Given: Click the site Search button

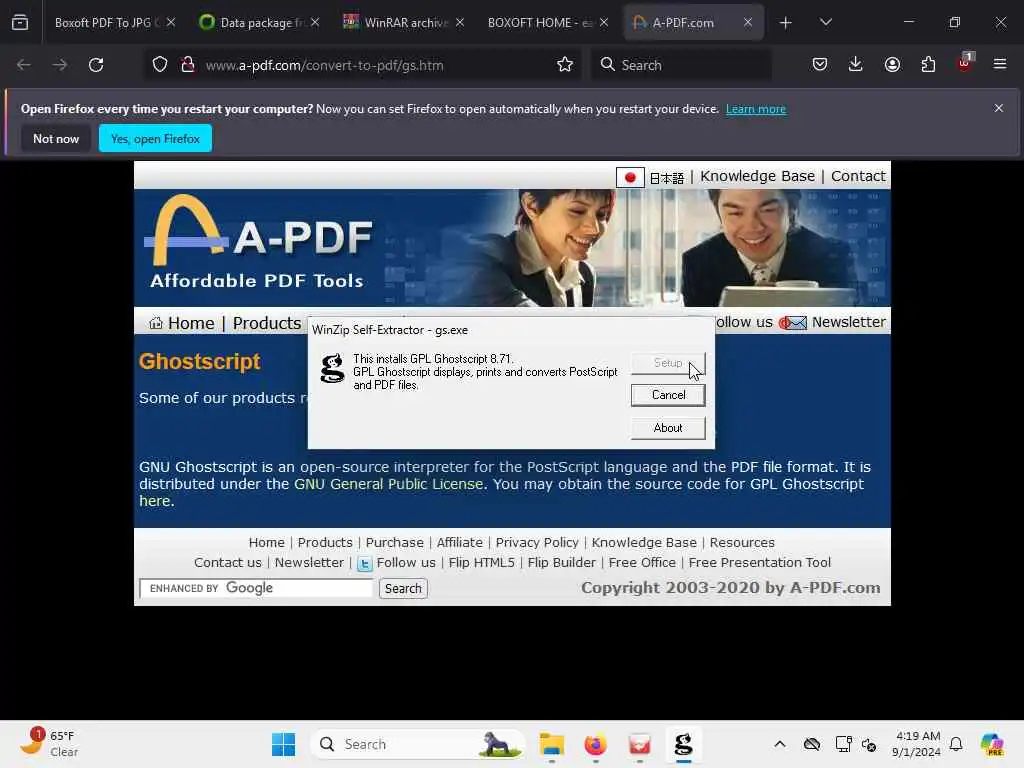Looking at the screenshot, I should [x=403, y=588].
